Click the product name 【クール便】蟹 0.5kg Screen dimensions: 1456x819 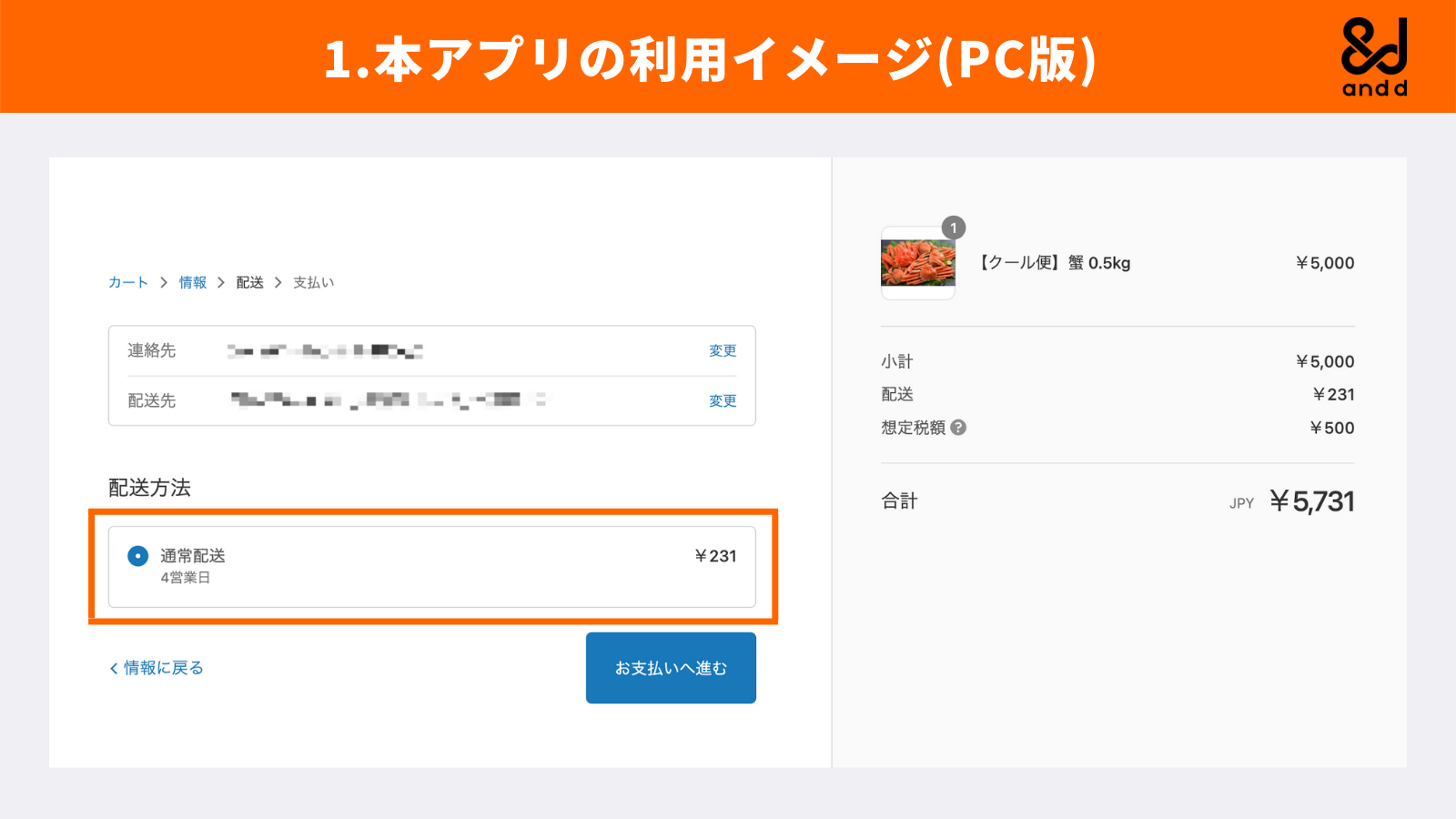click(1055, 263)
